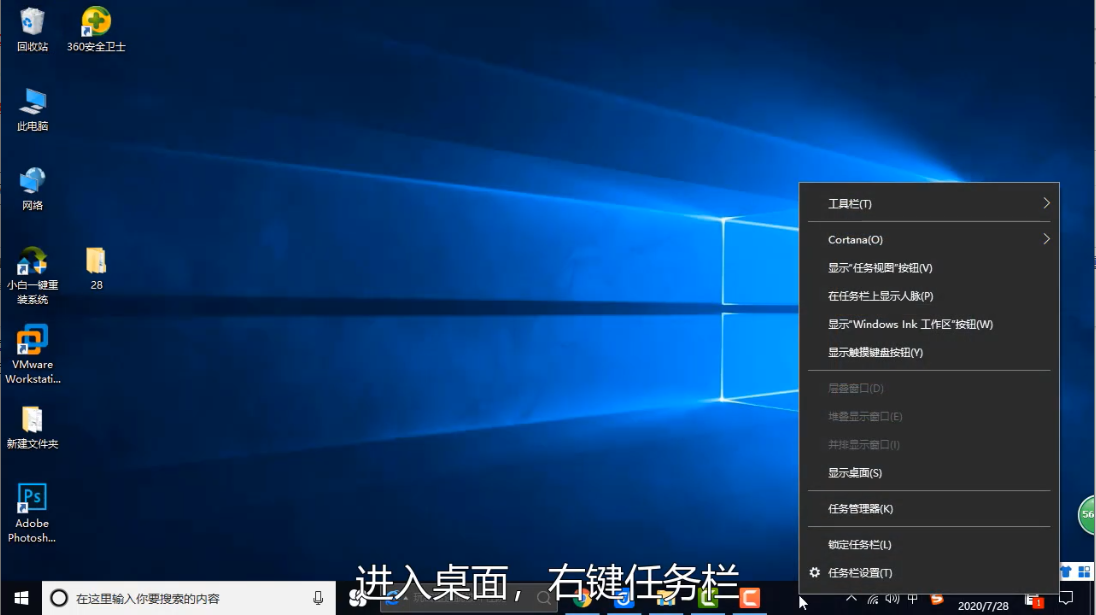Open 任务管理器 from the context menu
This screenshot has height=615, width=1096.
[860, 509]
